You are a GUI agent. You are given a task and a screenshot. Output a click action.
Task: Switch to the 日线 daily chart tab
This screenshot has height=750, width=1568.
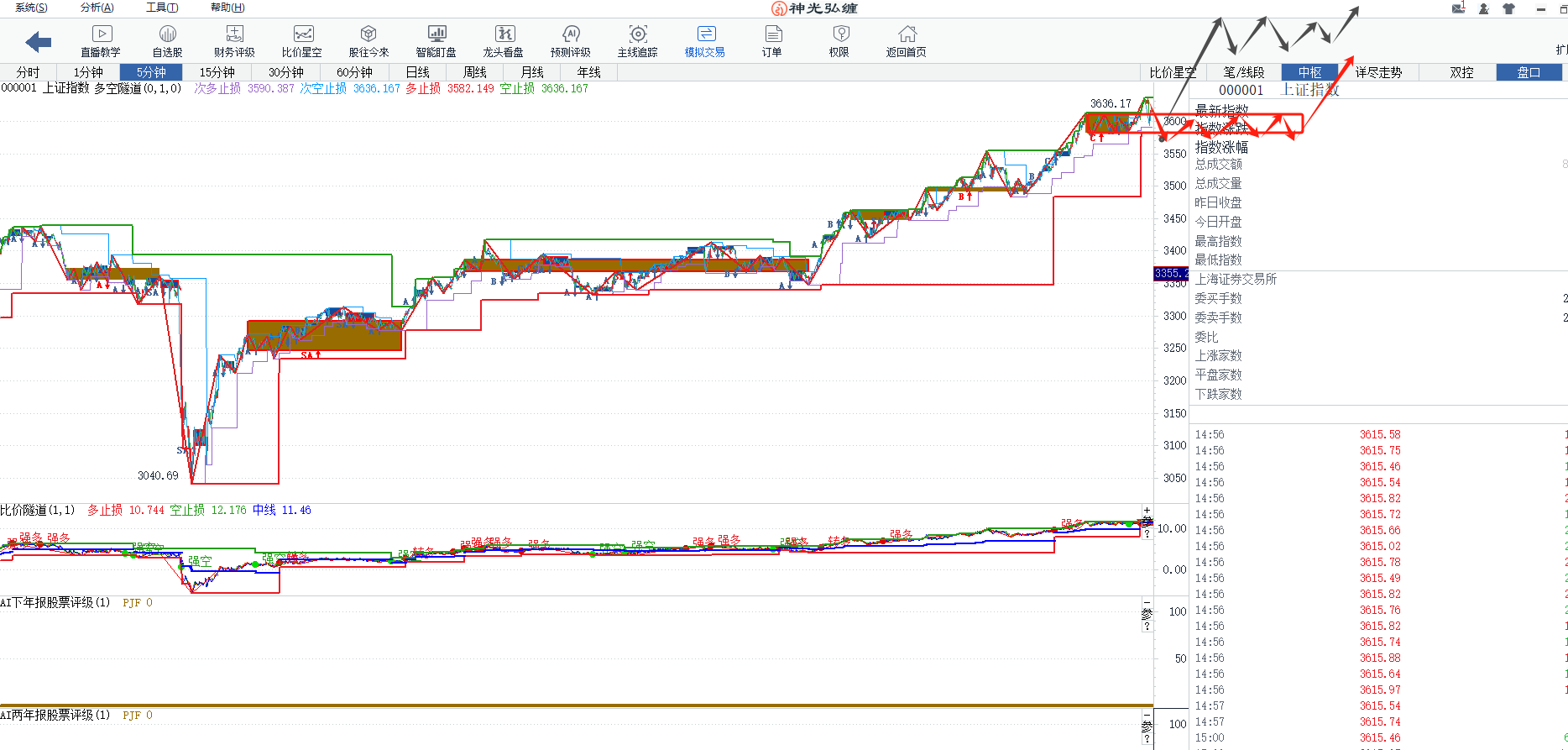417,72
